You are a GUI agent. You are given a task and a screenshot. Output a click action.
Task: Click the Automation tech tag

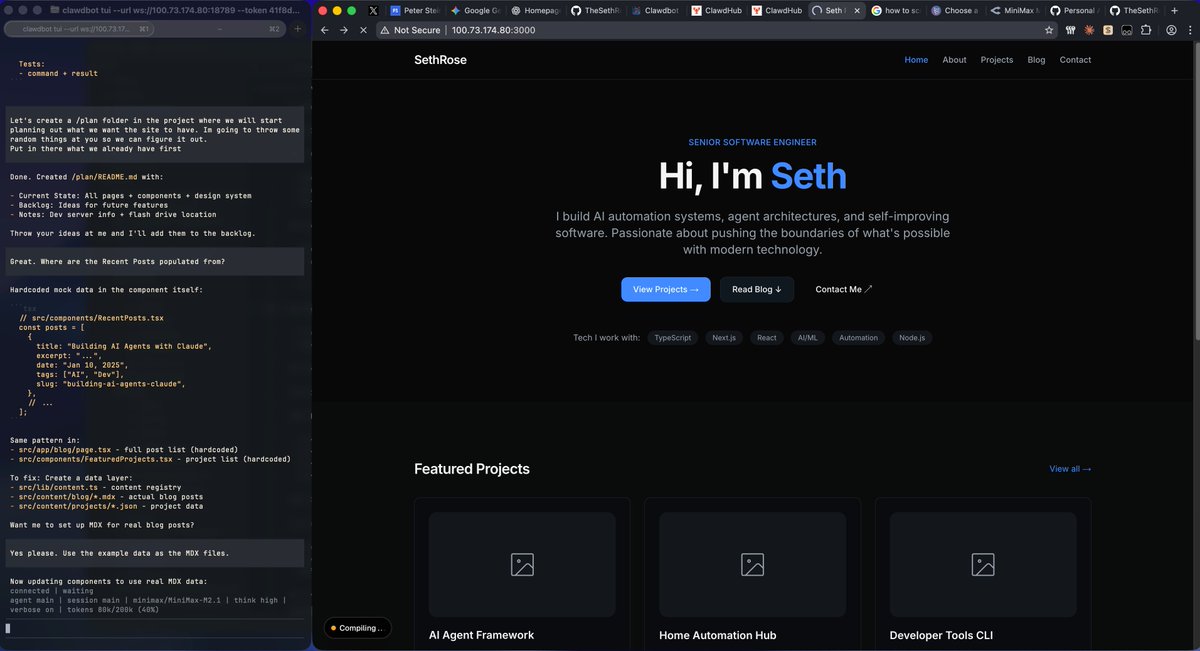(x=858, y=338)
